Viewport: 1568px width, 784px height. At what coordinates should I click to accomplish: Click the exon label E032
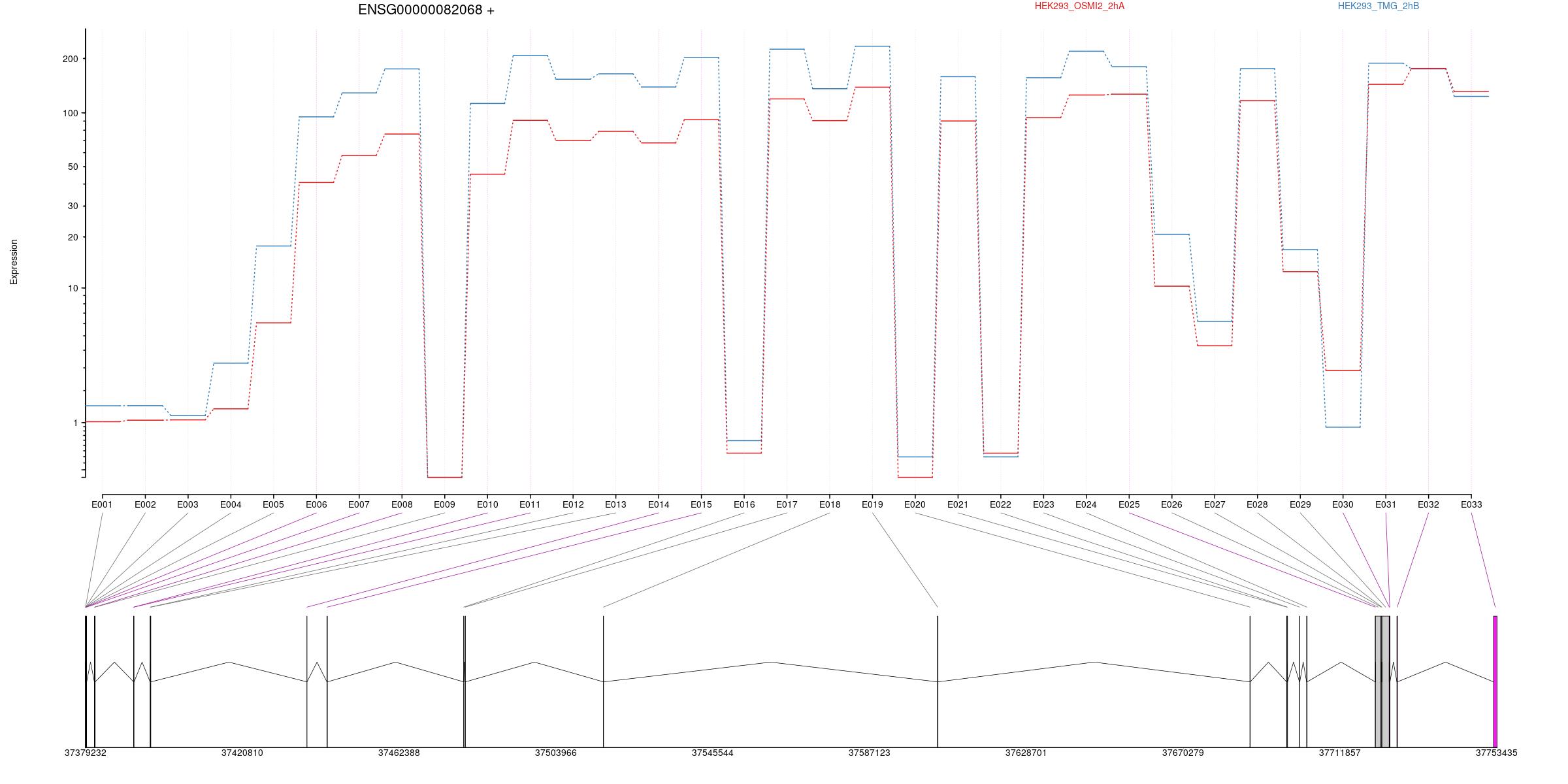coord(1428,504)
